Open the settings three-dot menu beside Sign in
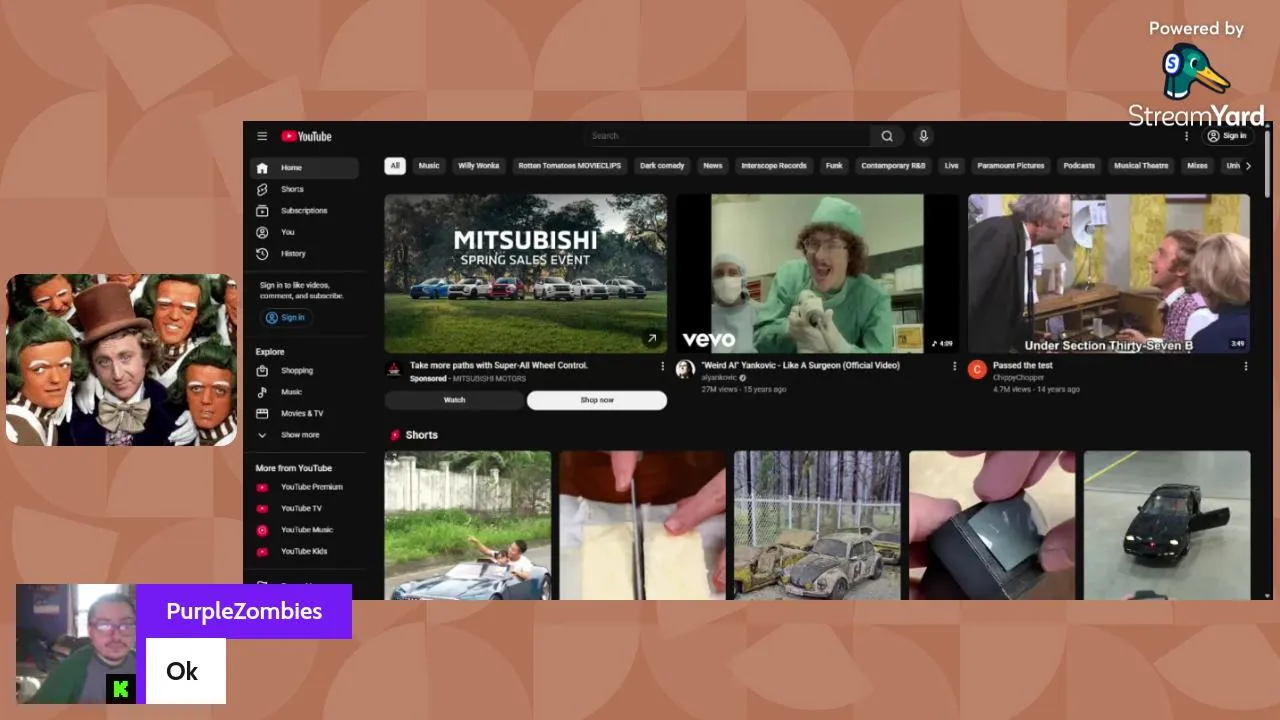This screenshot has height=720, width=1280. 1187,136
